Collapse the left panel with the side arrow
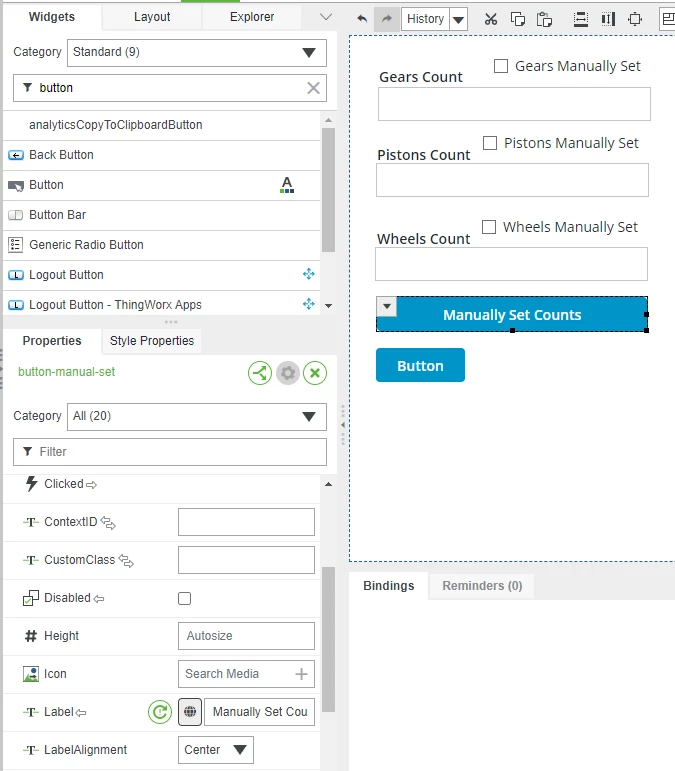Image resolution: width=675 pixels, height=771 pixels. 343,425
